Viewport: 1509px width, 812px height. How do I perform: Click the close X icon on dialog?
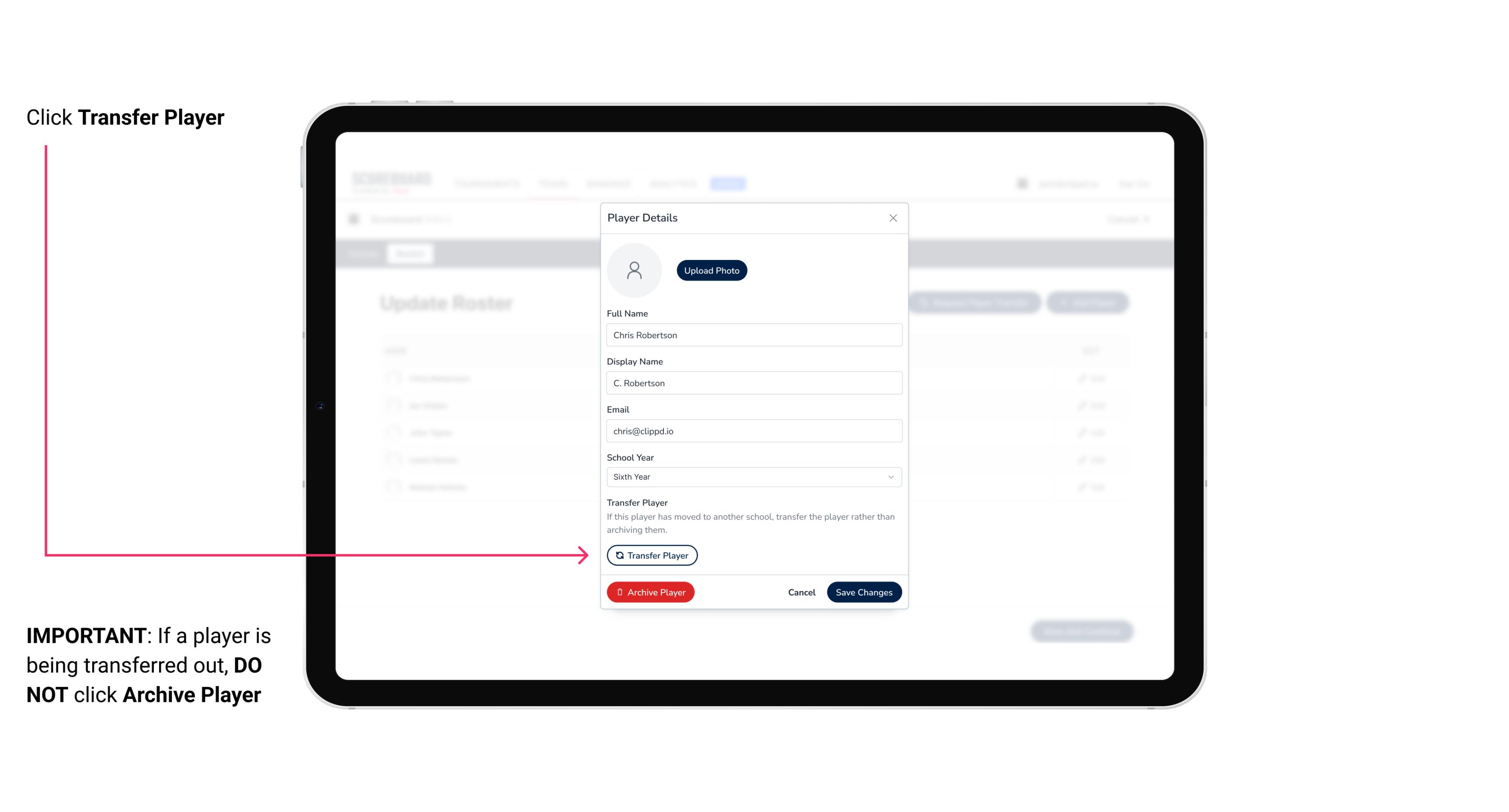coord(892,217)
